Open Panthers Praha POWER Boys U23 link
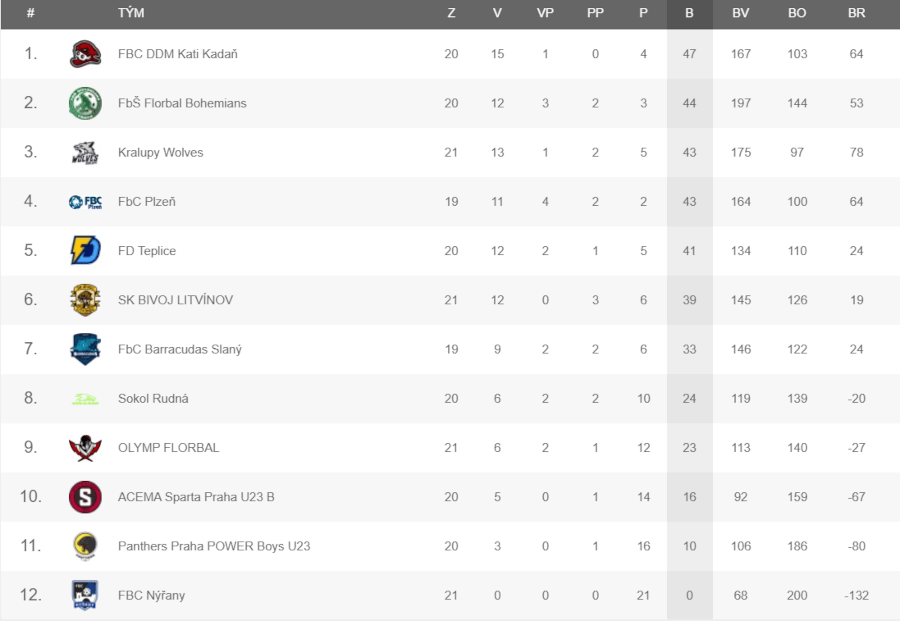The height and width of the screenshot is (621, 900). pyautogui.click(x=214, y=546)
